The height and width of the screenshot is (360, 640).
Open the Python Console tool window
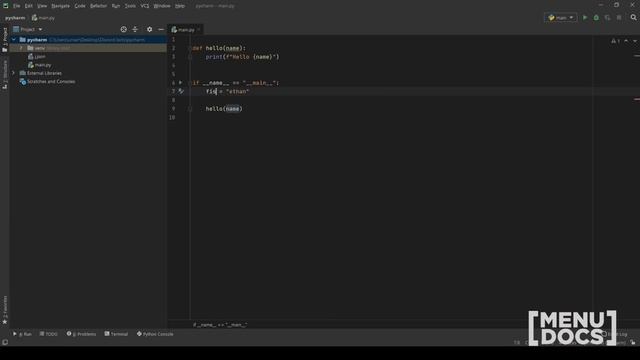click(155, 334)
